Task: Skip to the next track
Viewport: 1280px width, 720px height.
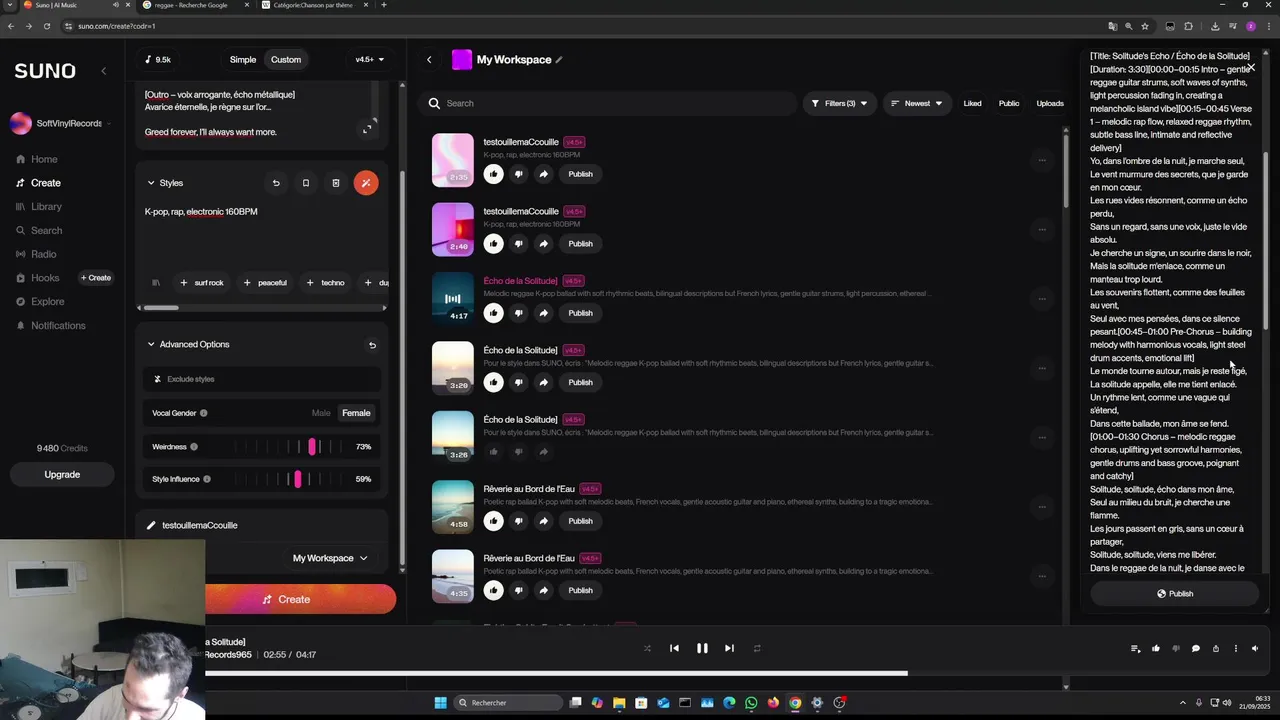Action: [x=729, y=648]
